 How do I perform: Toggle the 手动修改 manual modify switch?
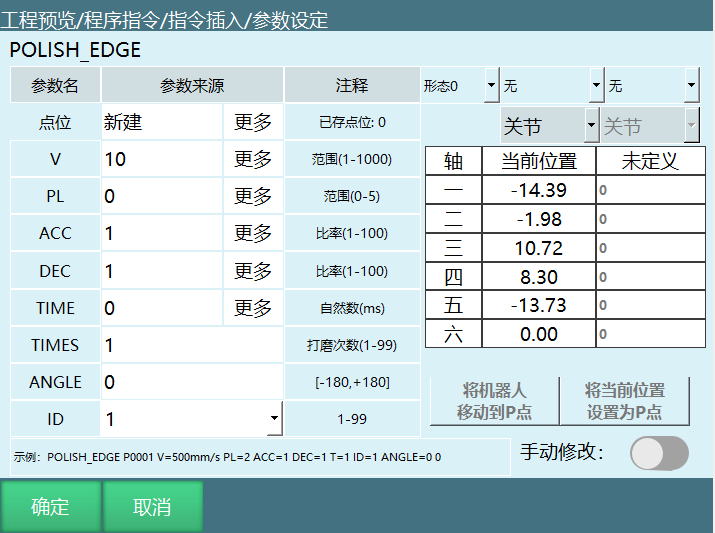tap(659, 453)
